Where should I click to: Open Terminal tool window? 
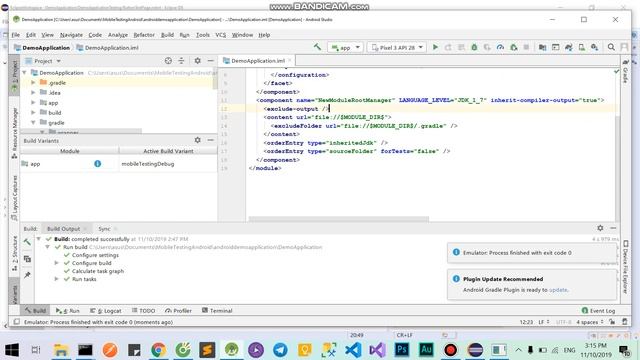pyautogui.click(x=217, y=311)
